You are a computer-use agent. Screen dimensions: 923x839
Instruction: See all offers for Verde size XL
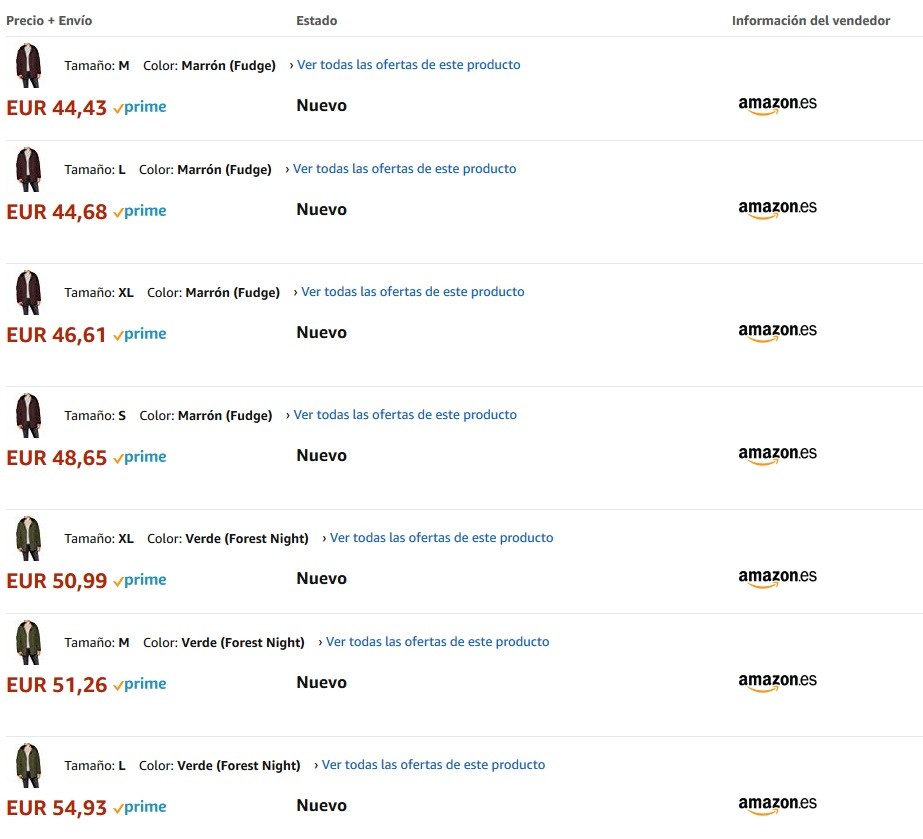click(x=441, y=538)
